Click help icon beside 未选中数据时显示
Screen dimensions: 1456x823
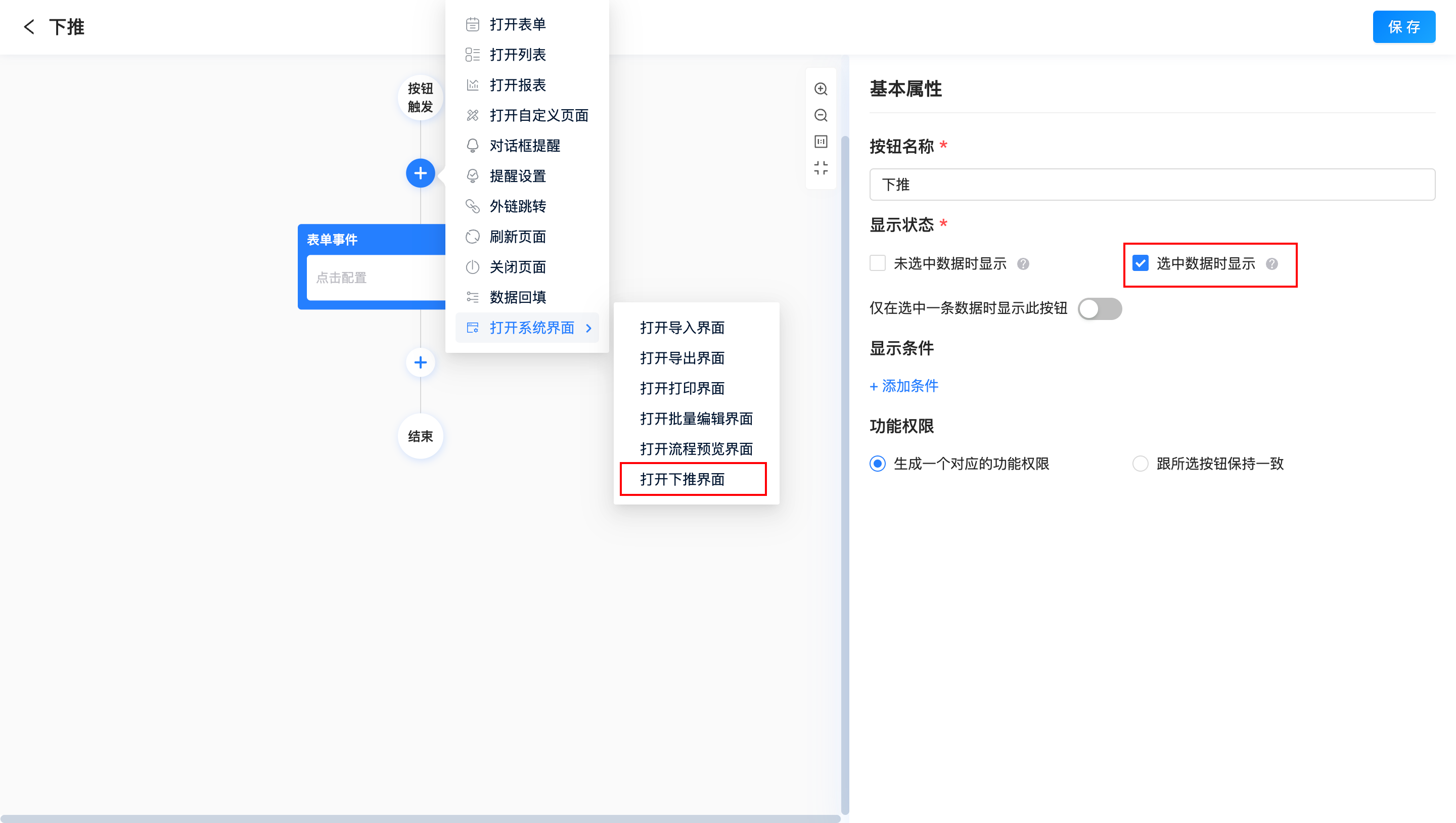[x=1023, y=264]
